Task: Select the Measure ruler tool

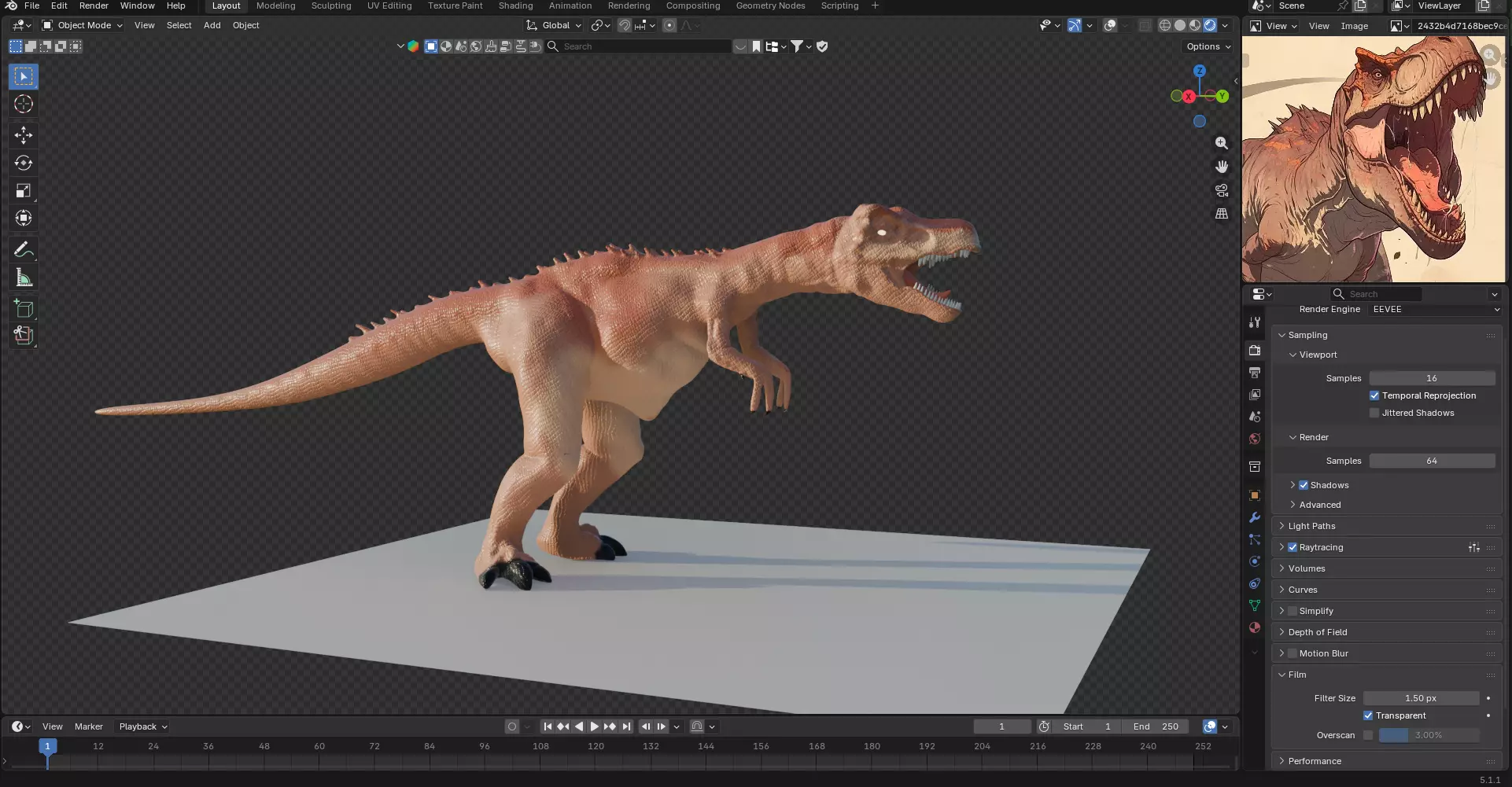Action: click(24, 278)
